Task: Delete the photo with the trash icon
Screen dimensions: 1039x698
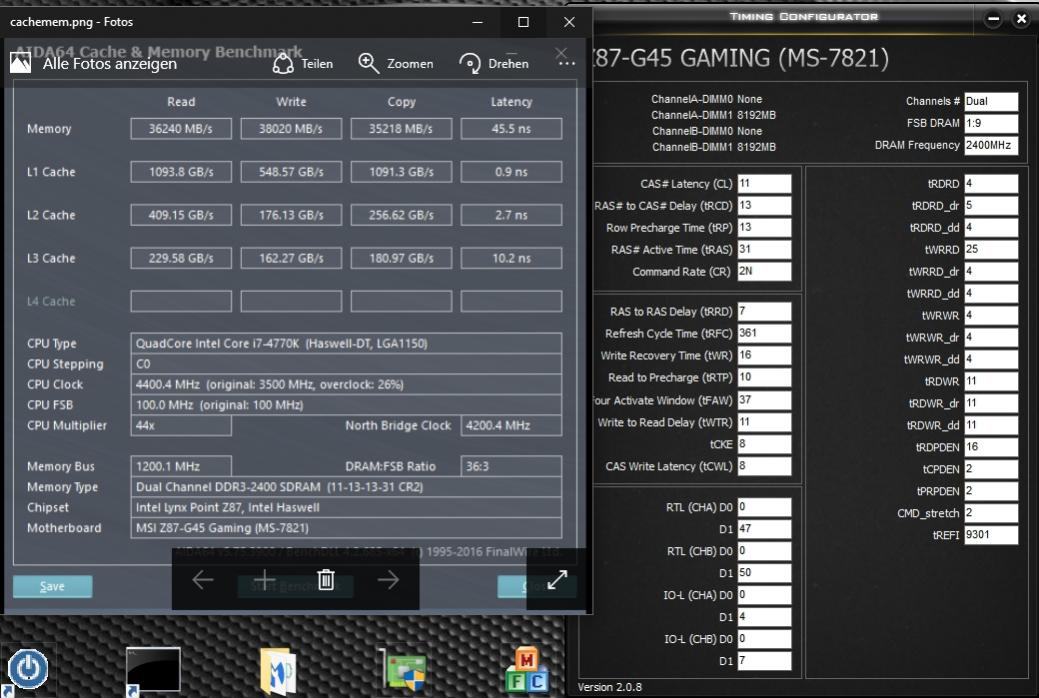Action: pos(326,579)
